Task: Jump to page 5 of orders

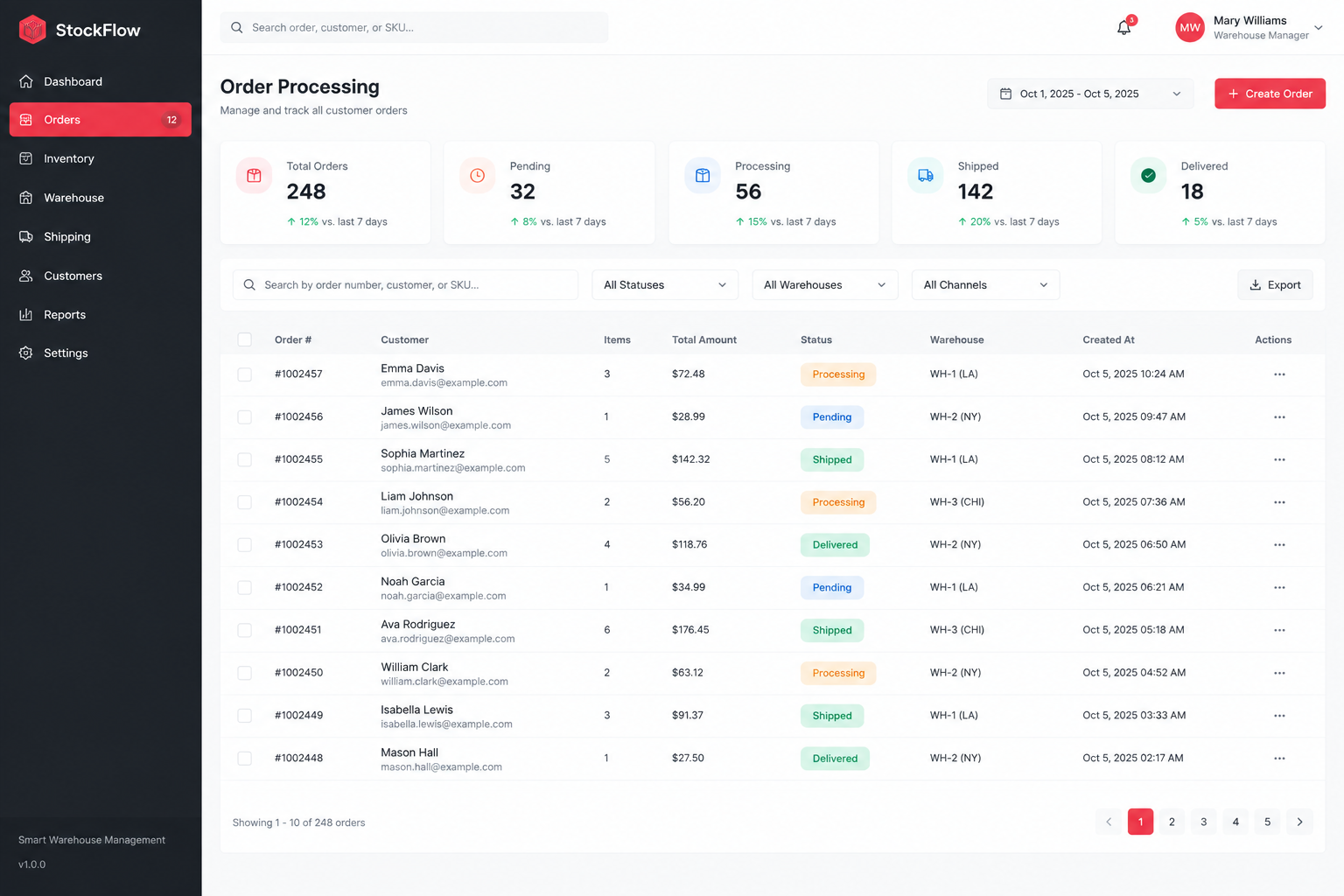Action: tap(1267, 822)
